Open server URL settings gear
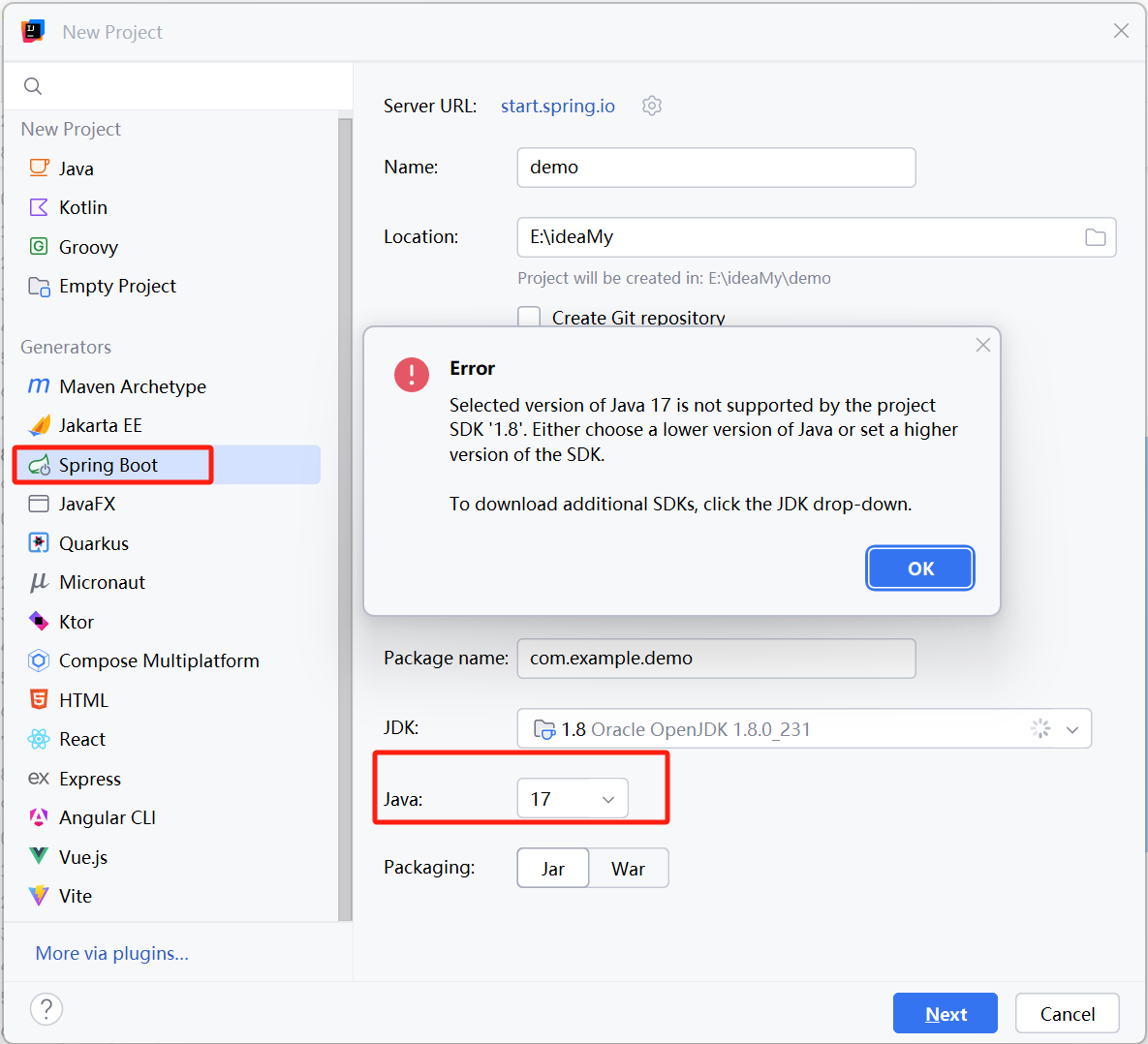 pyautogui.click(x=652, y=107)
